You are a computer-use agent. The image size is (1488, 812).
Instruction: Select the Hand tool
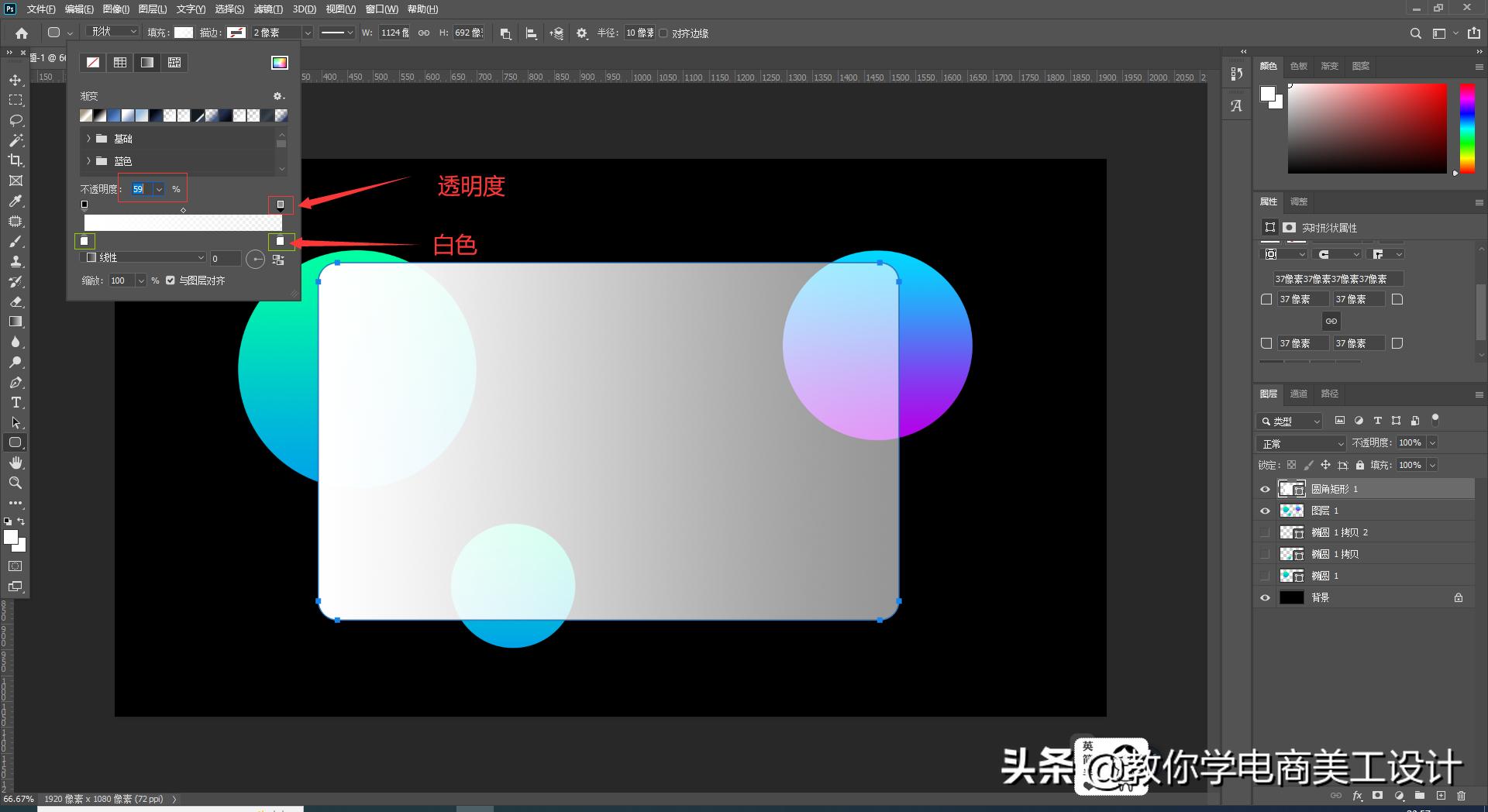pyautogui.click(x=15, y=463)
